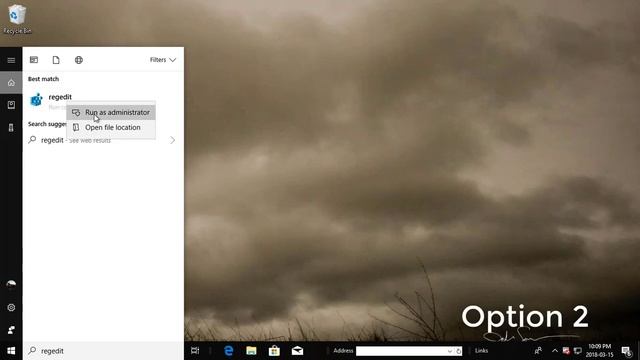The height and width of the screenshot is (360, 640).
Task: Filter search results by Apps icon
Action: coord(34,60)
